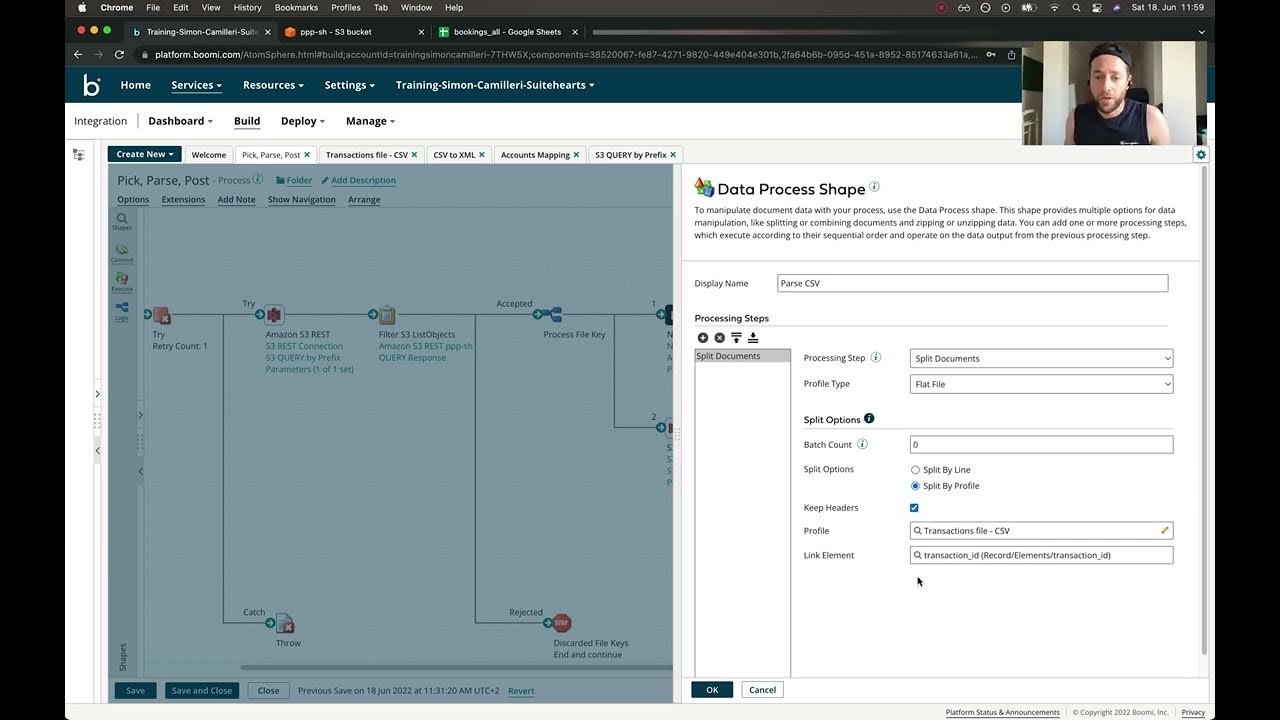Open the component explorer tree icon
Image resolution: width=1280 pixels, height=720 pixels.
point(79,155)
